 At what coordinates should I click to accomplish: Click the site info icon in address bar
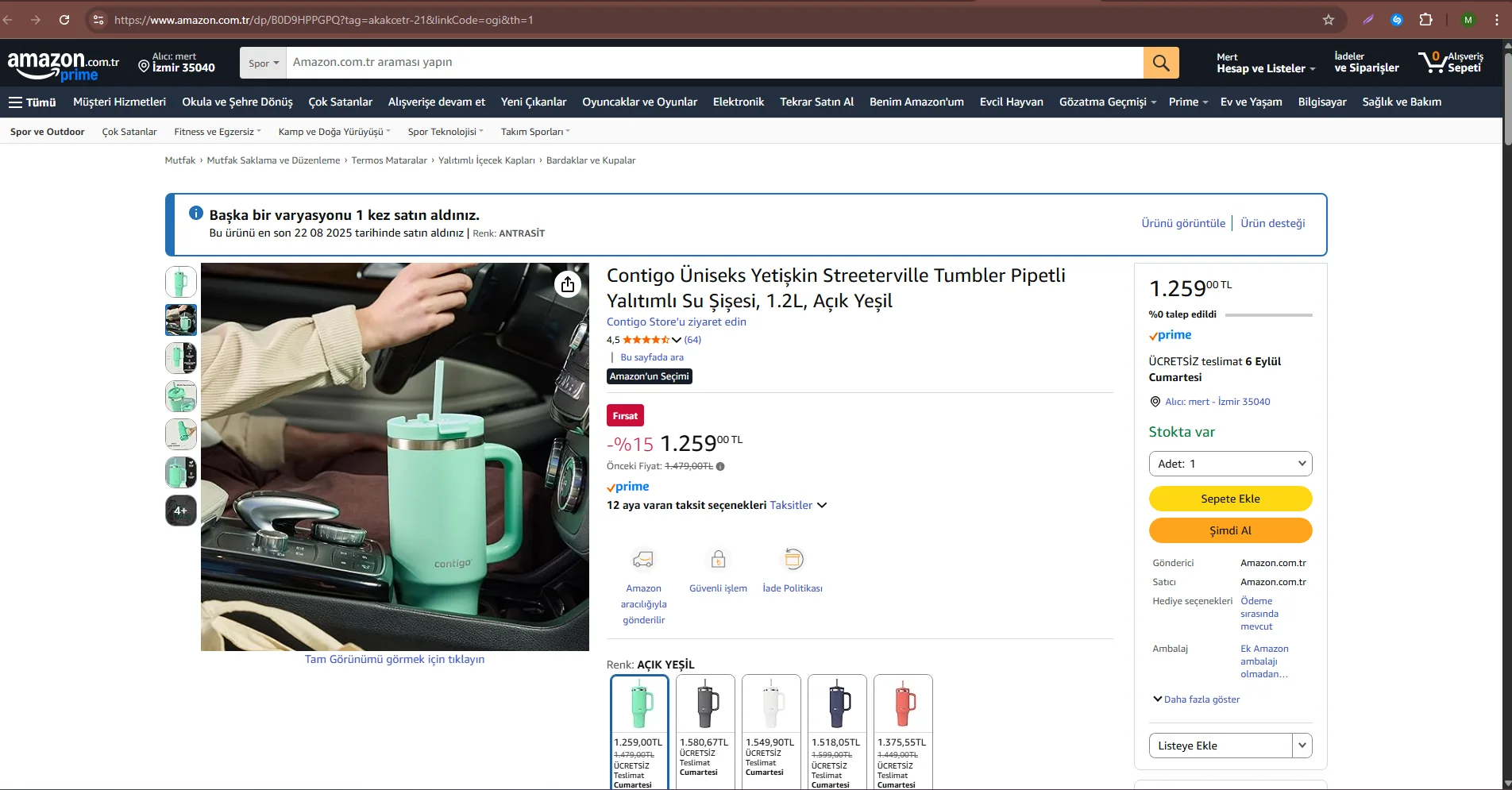pyautogui.click(x=98, y=20)
